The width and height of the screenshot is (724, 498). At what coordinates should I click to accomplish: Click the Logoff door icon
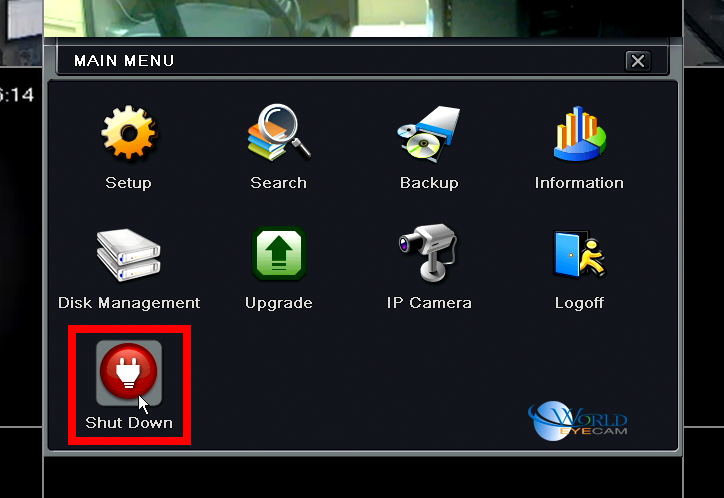coord(579,254)
